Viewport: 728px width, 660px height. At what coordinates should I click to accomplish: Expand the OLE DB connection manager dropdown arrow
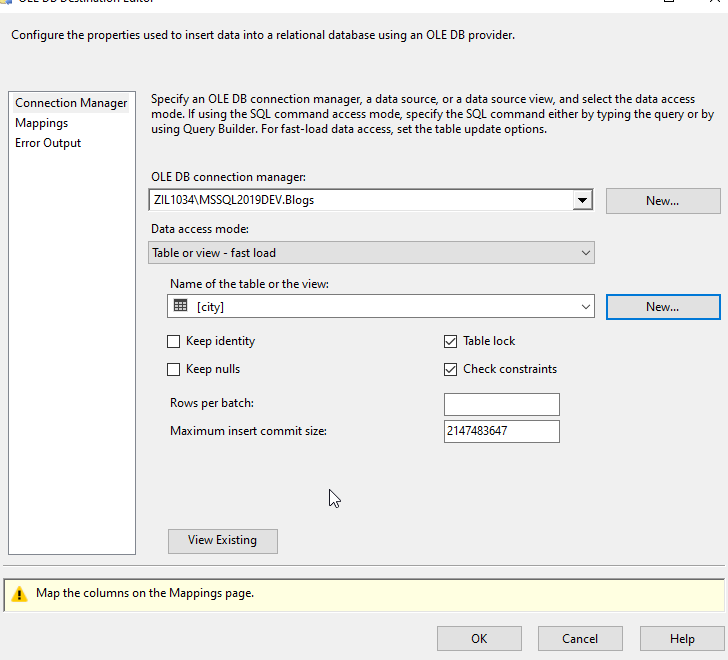pos(582,200)
